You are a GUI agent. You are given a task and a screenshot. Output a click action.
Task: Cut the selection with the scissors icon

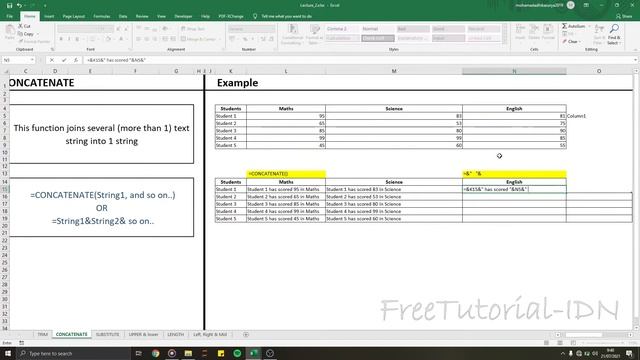pos(24,26)
